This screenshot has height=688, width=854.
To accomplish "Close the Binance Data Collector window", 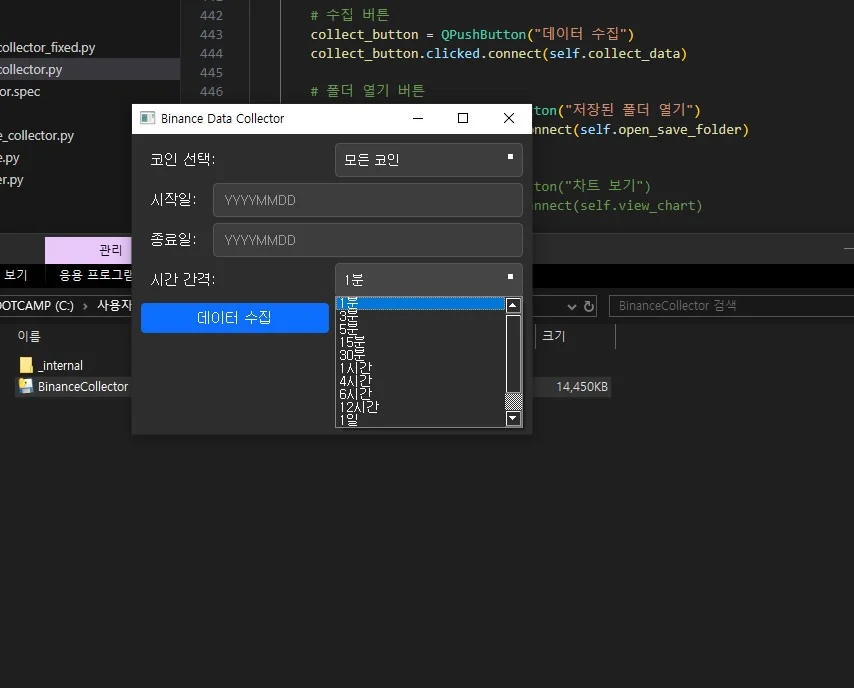I will (x=509, y=118).
